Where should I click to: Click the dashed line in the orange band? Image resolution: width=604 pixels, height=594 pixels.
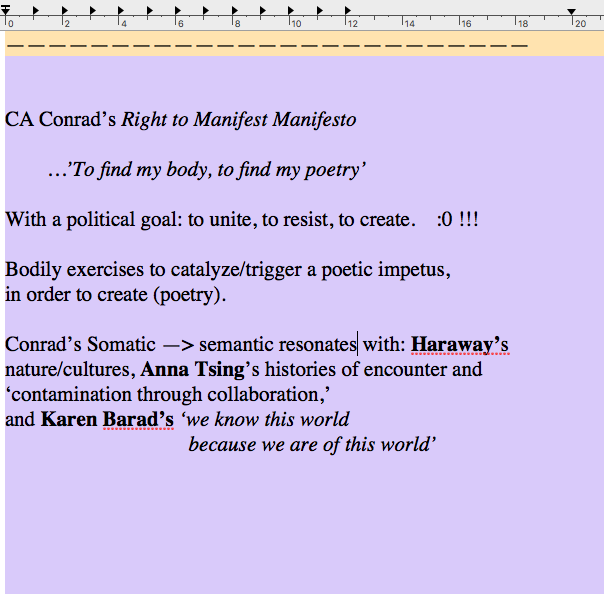pyautogui.click(x=266, y=45)
